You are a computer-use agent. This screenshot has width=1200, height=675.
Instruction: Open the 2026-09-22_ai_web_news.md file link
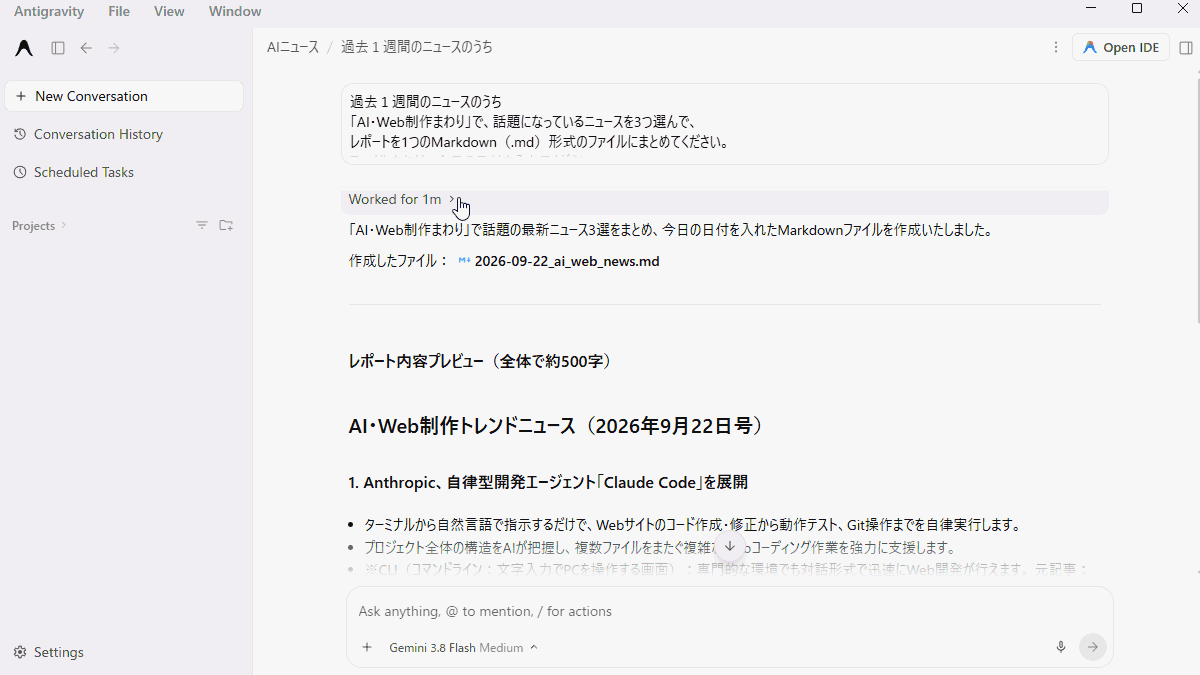pyautogui.click(x=559, y=261)
